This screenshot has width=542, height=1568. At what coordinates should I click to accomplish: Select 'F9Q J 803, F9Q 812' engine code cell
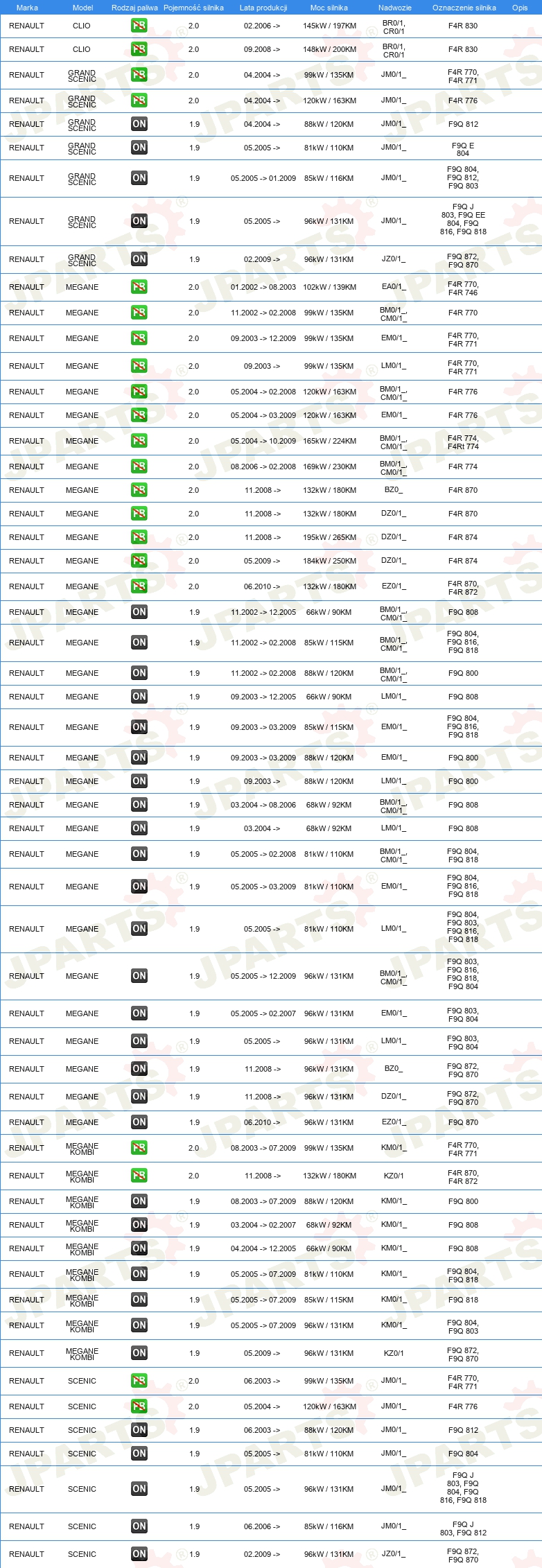click(463, 1528)
